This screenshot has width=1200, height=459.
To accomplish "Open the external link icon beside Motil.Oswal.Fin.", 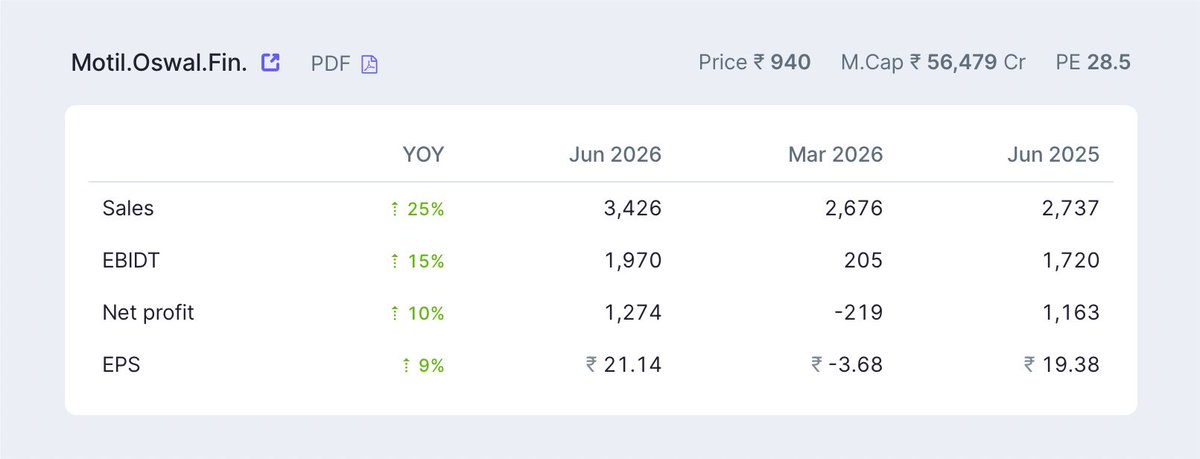I will (x=270, y=62).
